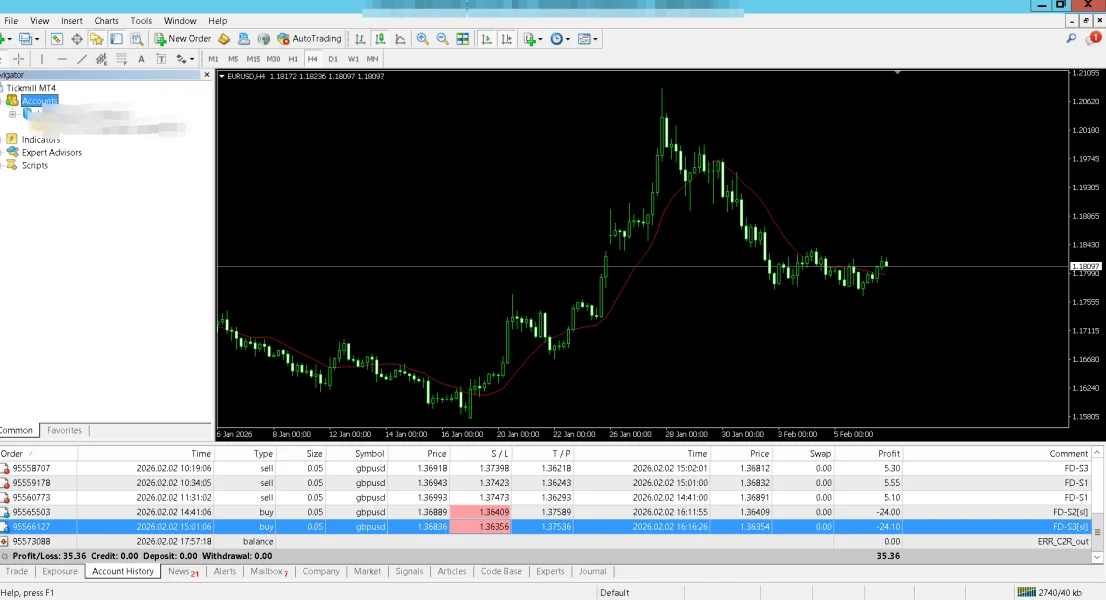Toggle AutoTrading on or off

point(309,39)
